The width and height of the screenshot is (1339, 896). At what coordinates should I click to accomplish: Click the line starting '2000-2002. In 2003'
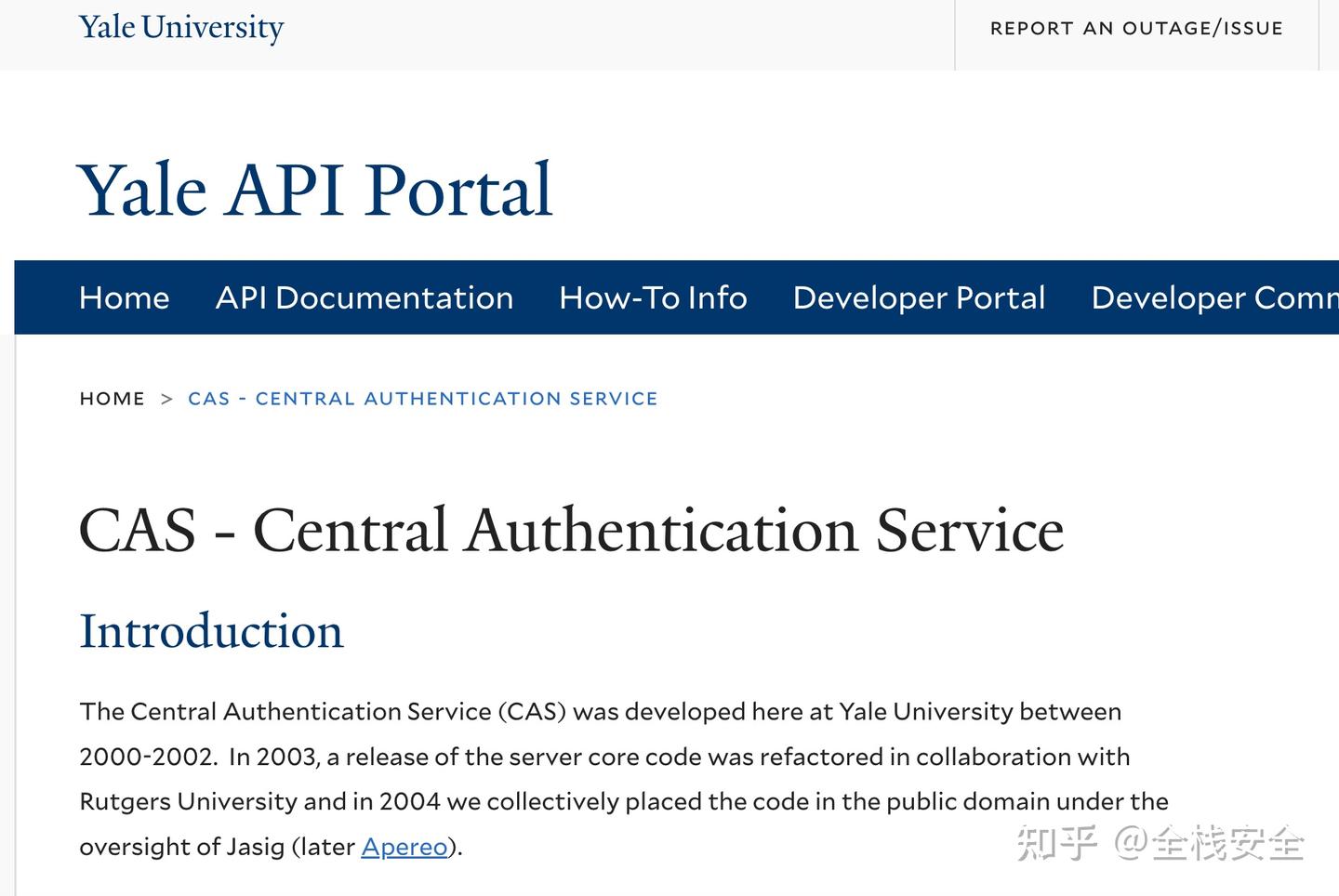tap(604, 757)
